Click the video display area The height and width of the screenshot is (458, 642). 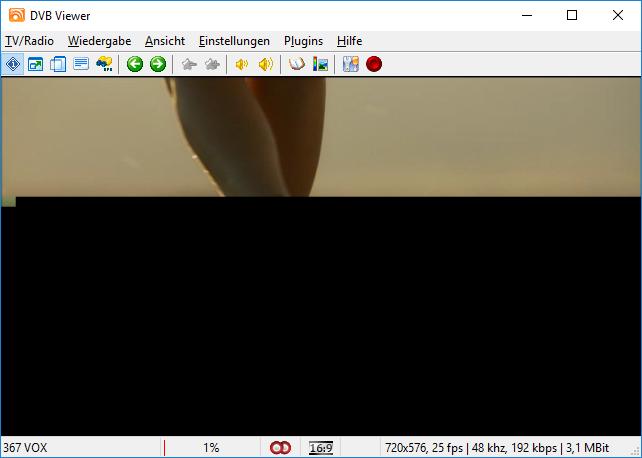tap(321, 257)
